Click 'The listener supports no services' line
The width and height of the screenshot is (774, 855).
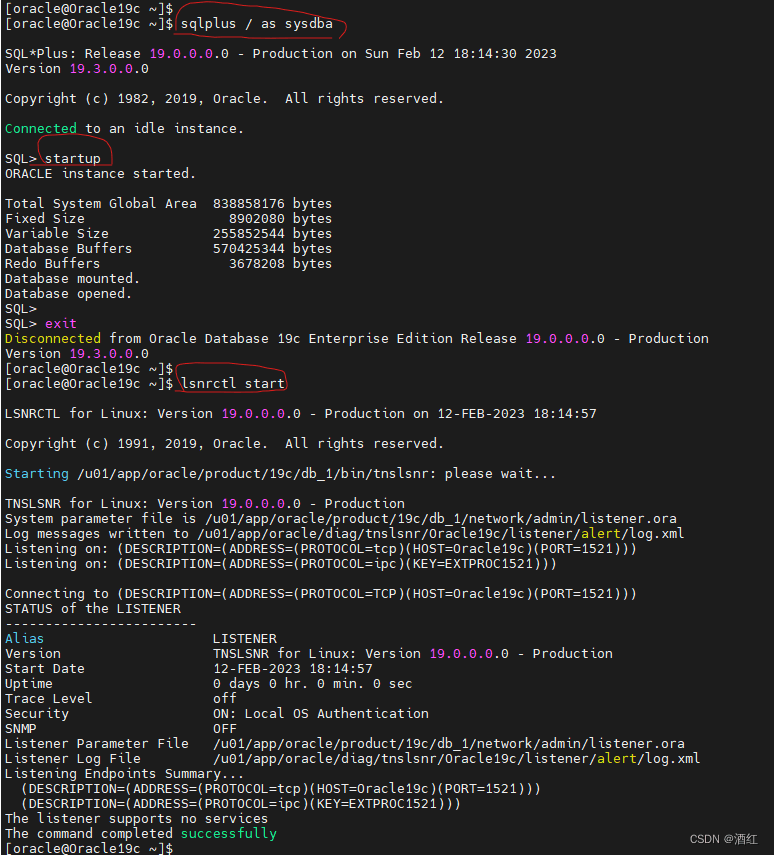(137, 818)
